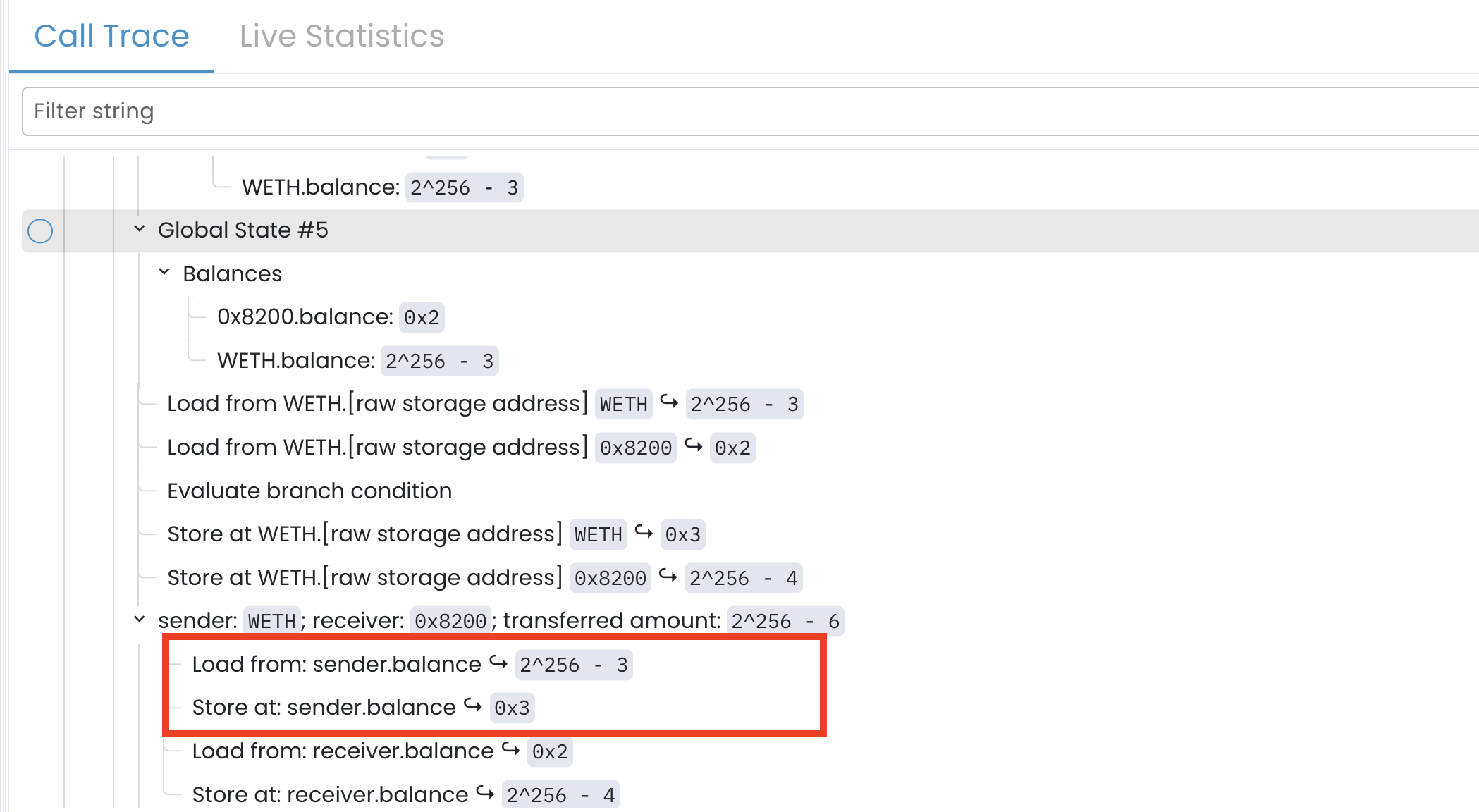Select the circle marker beside Global State #5

click(40, 231)
